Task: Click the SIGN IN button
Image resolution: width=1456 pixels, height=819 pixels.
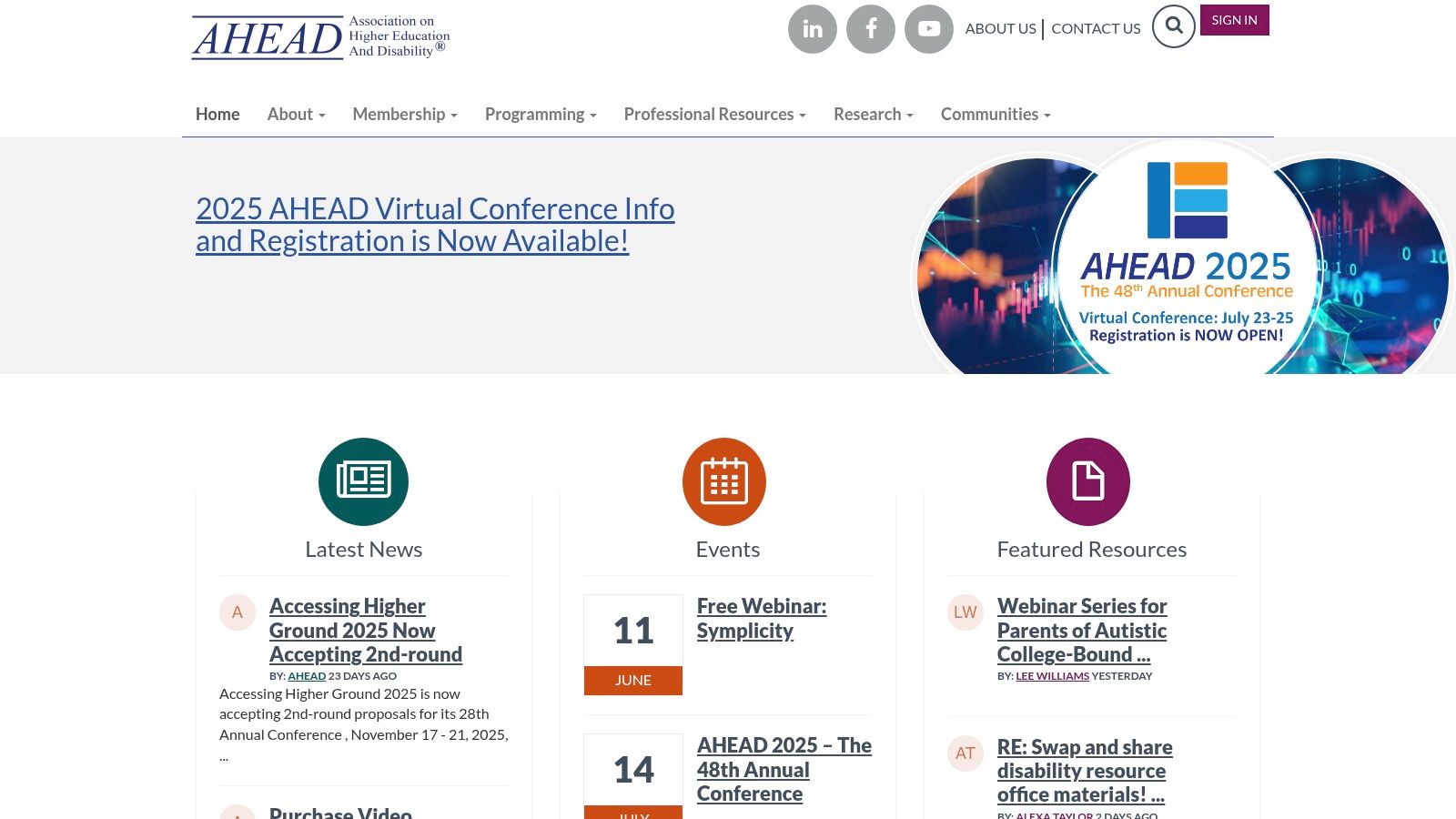Action: click(1234, 20)
